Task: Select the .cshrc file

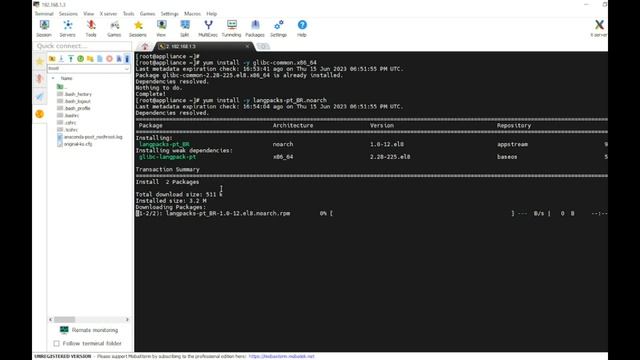Action: (x=67, y=122)
